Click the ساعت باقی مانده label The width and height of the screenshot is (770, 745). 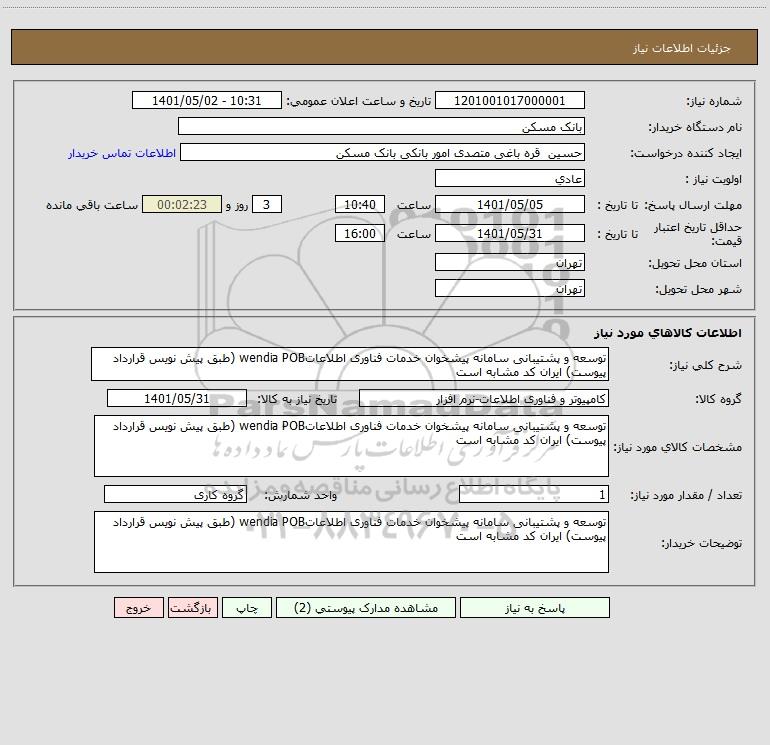(92, 205)
